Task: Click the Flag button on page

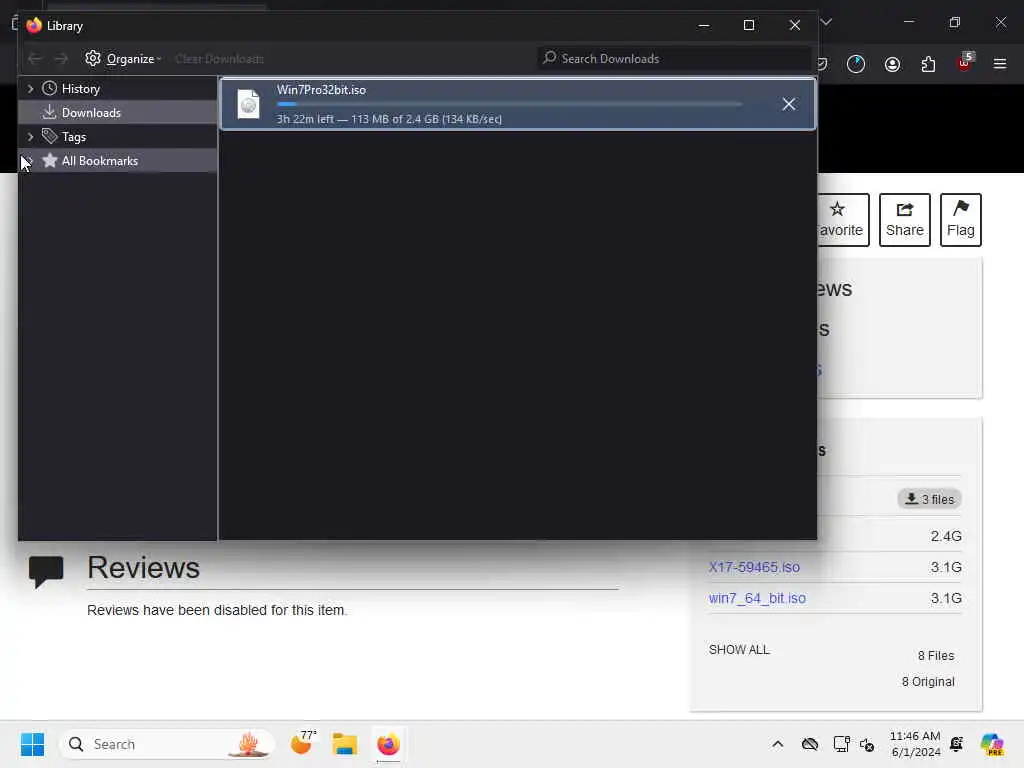Action: (961, 220)
